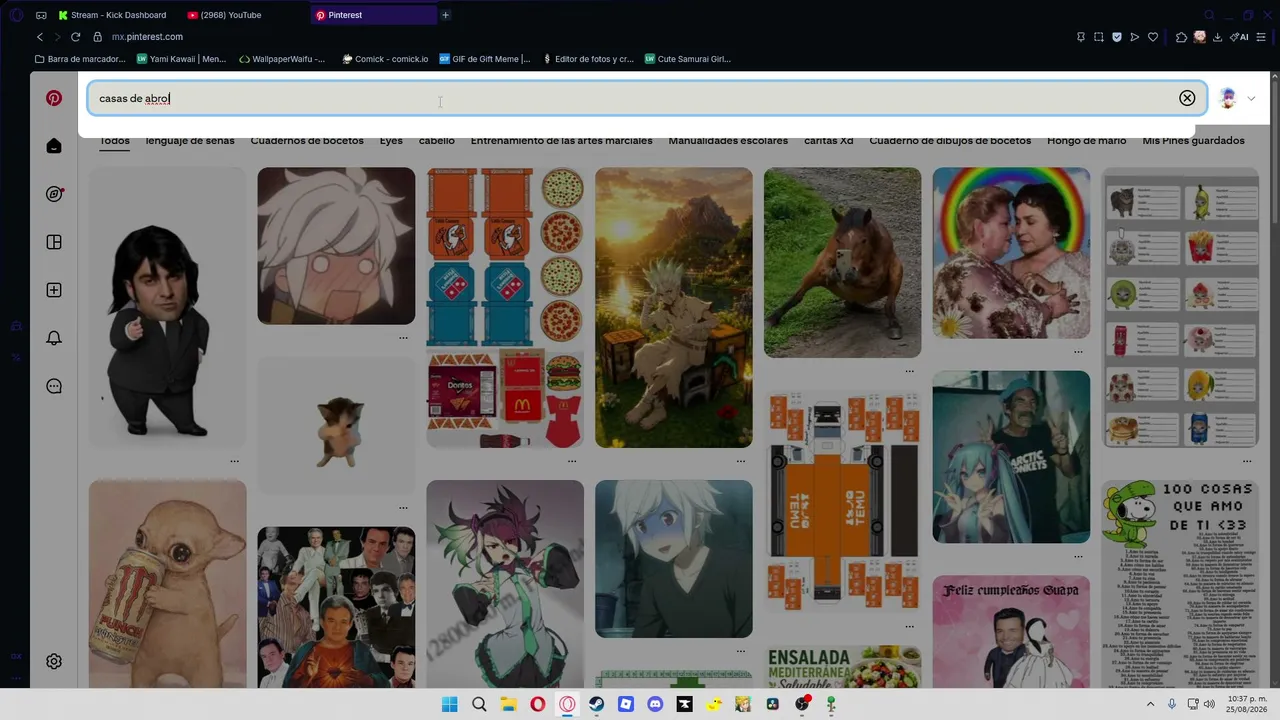Clear the search box text
Viewport: 1280px width, 720px height.
click(1187, 98)
